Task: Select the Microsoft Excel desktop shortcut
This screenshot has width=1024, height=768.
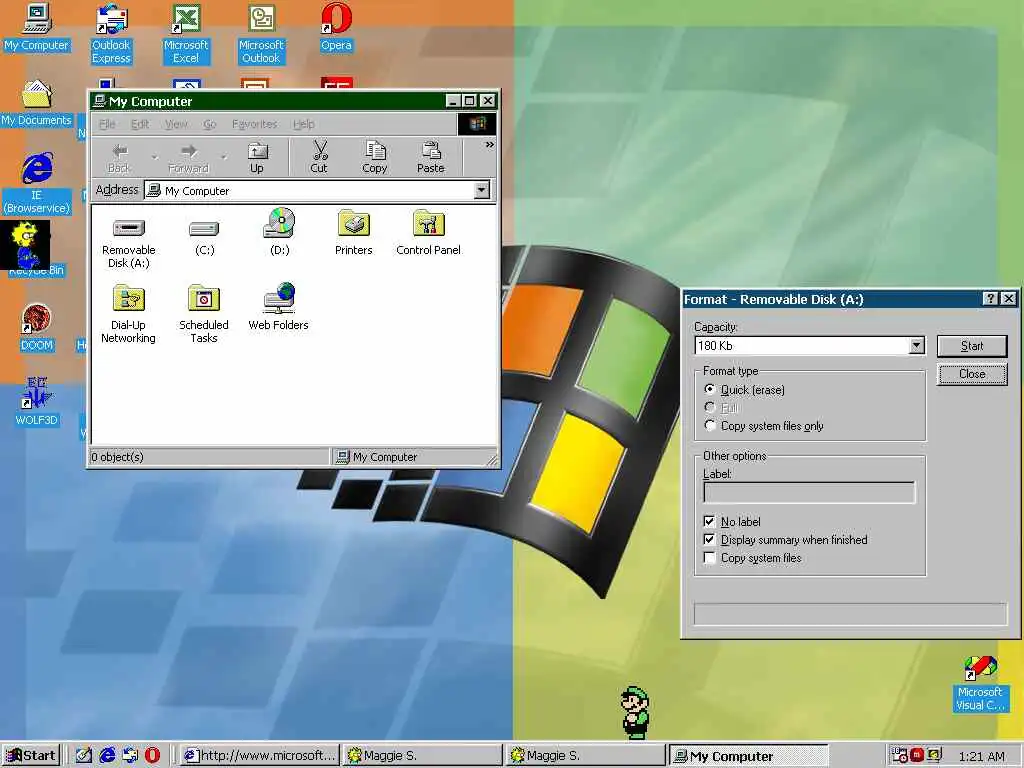Action: pos(186,34)
